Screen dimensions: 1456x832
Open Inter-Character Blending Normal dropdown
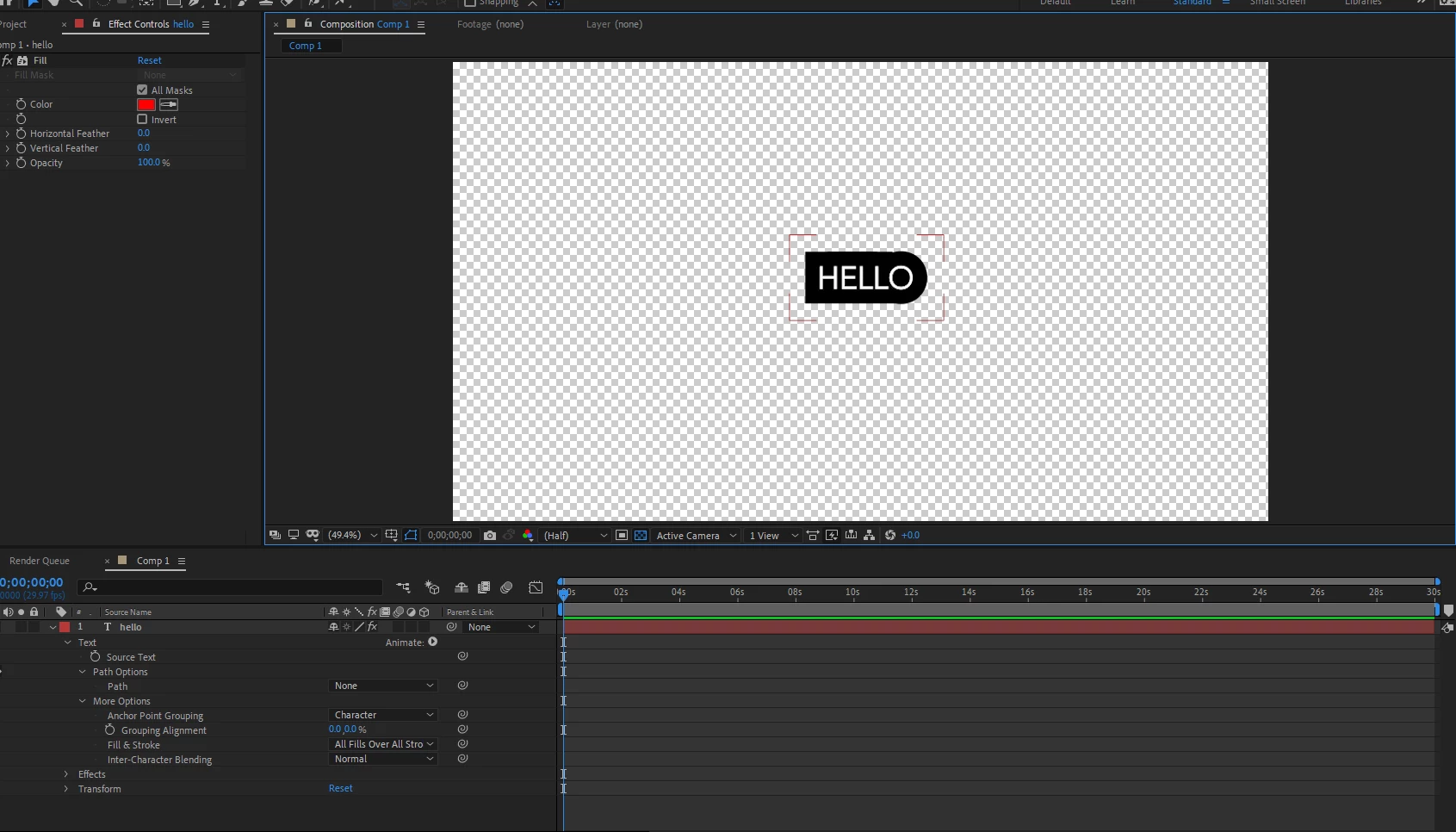(383, 759)
